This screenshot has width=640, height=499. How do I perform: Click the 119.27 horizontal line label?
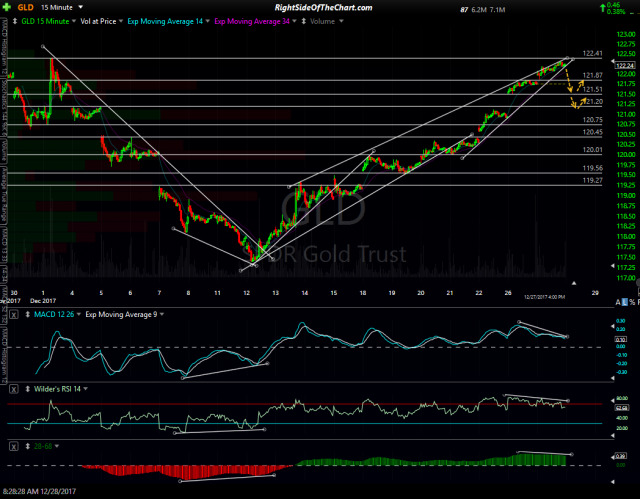coord(592,180)
